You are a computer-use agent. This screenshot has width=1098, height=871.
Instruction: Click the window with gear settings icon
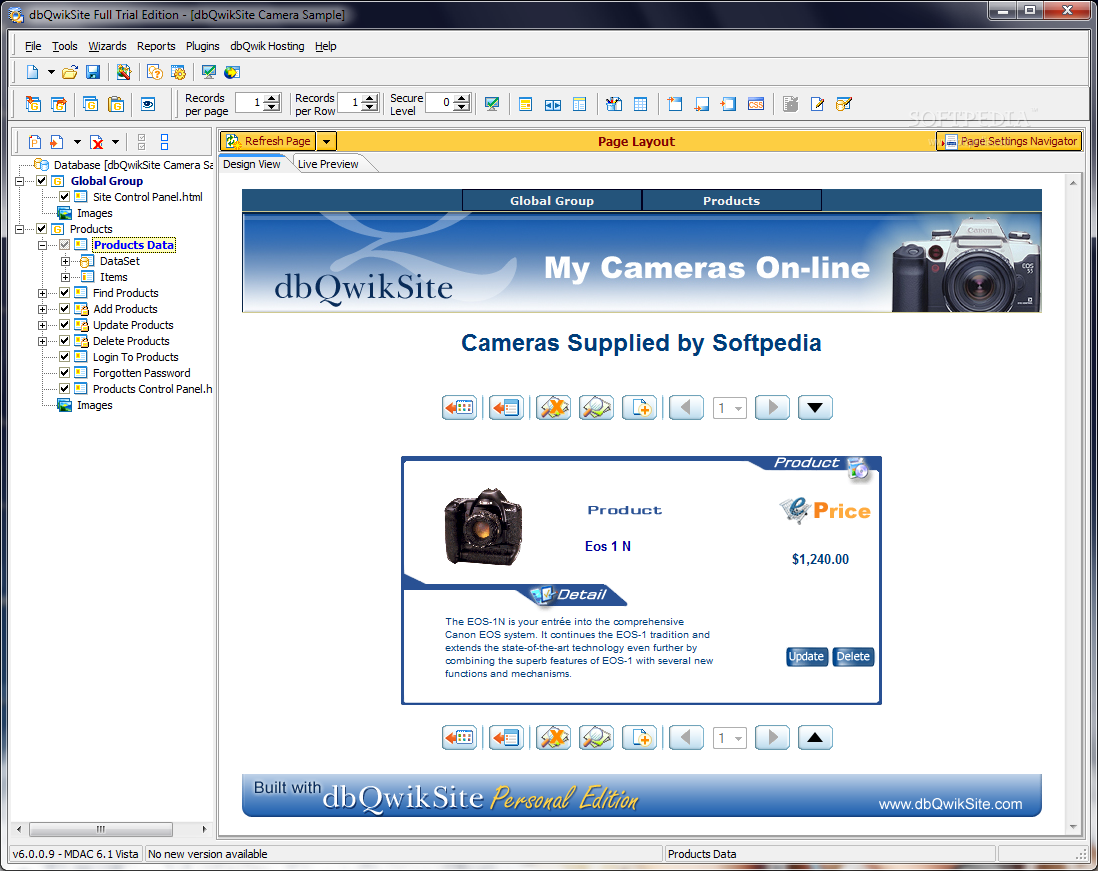(179, 72)
